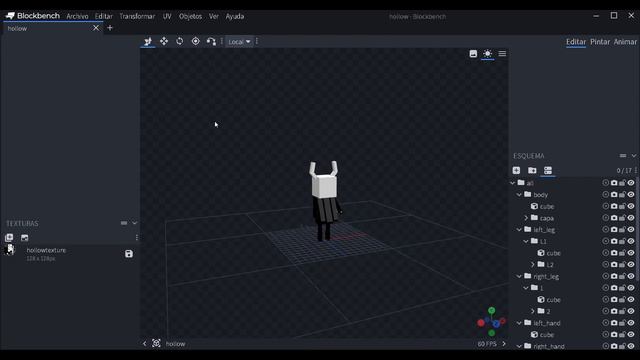Select the Vertex Snap tool

(211, 41)
